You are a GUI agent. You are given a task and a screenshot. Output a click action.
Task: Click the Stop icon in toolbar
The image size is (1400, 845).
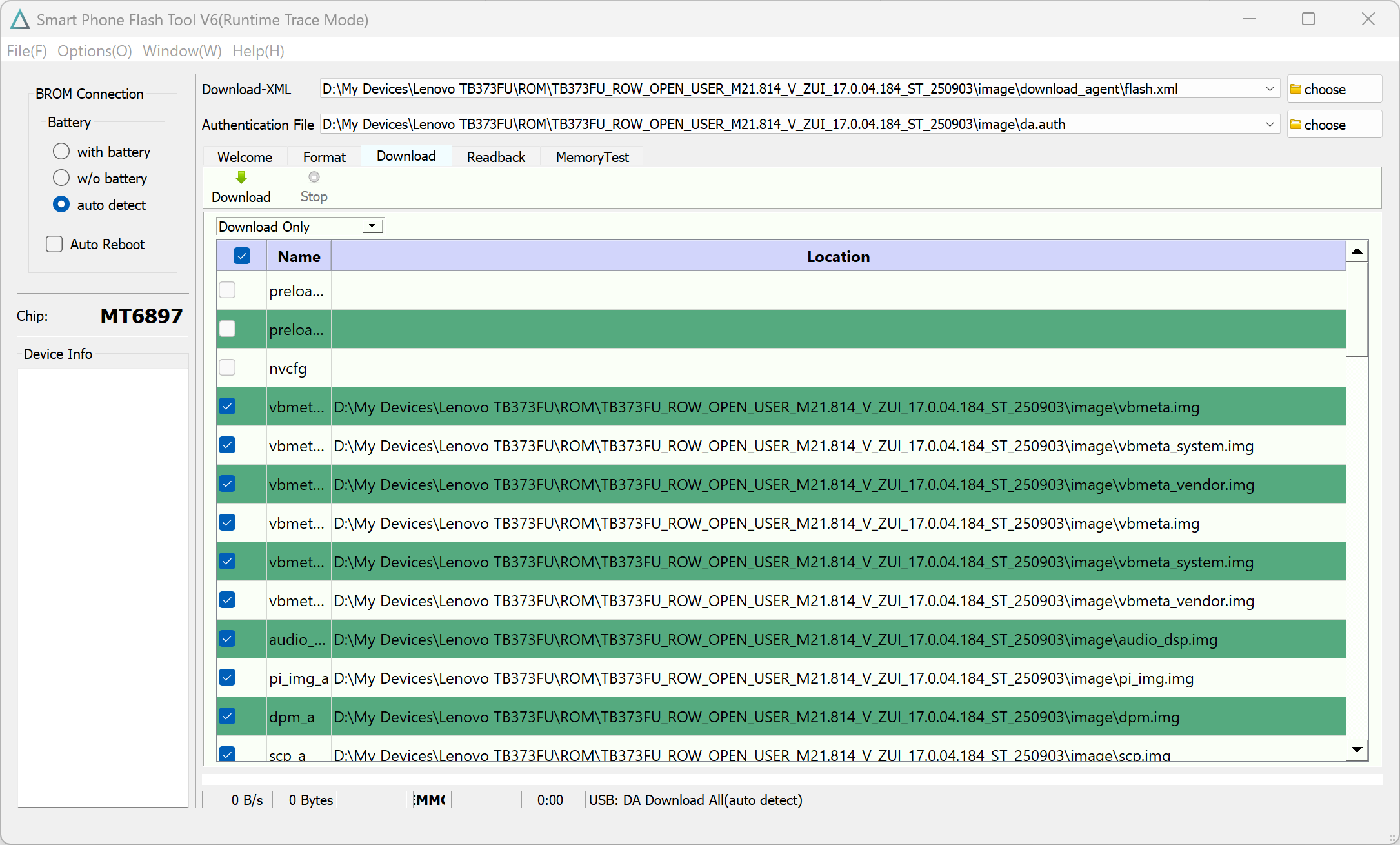pyautogui.click(x=314, y=178)
